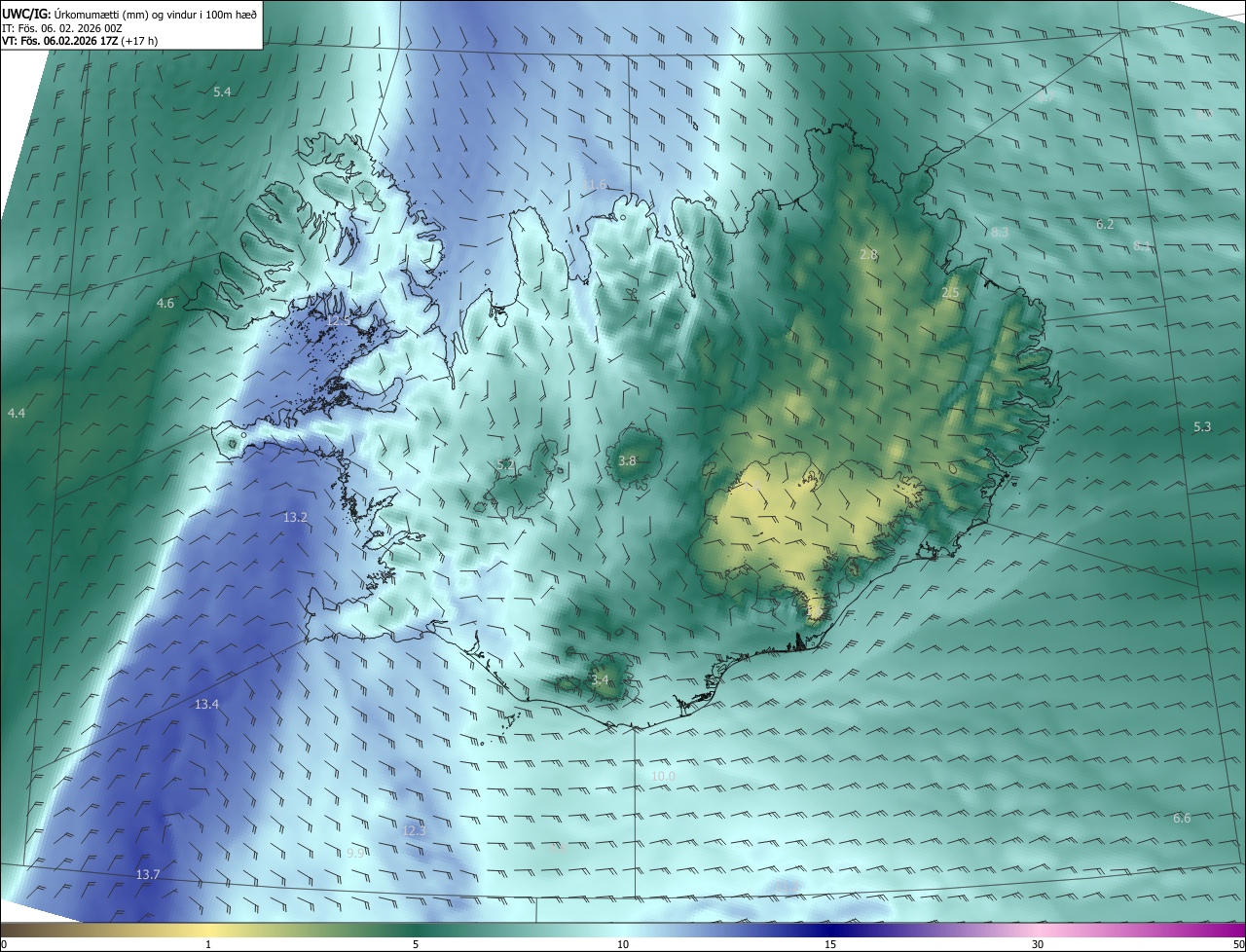The height and width of the screenshot is (952, 1246).
Task: Click the map value 4.6
Action: point(165,304)
